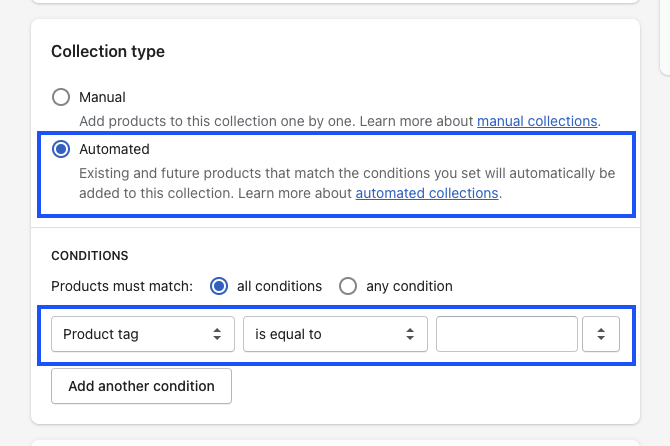Click the 'any condition' label text
Image resolution: width=670 pixels, height=446 pixels.
click(409, 286)
